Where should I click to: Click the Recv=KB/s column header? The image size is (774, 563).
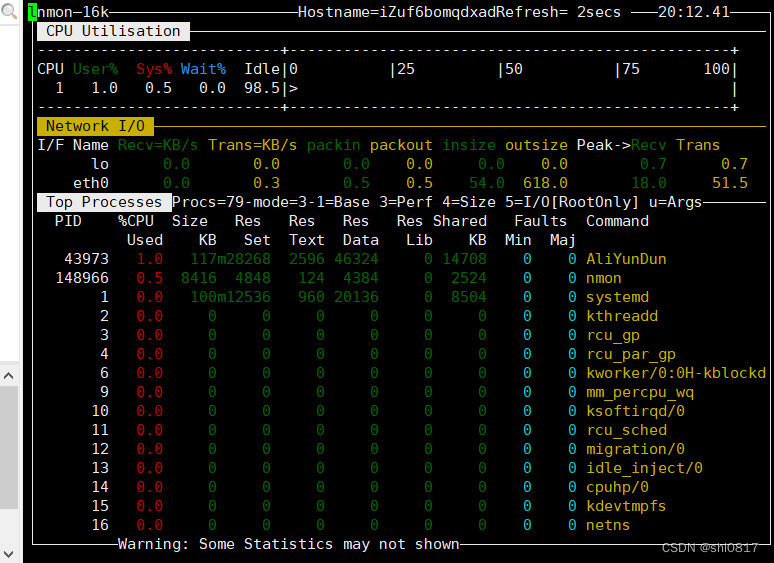(x=158, y=145)
